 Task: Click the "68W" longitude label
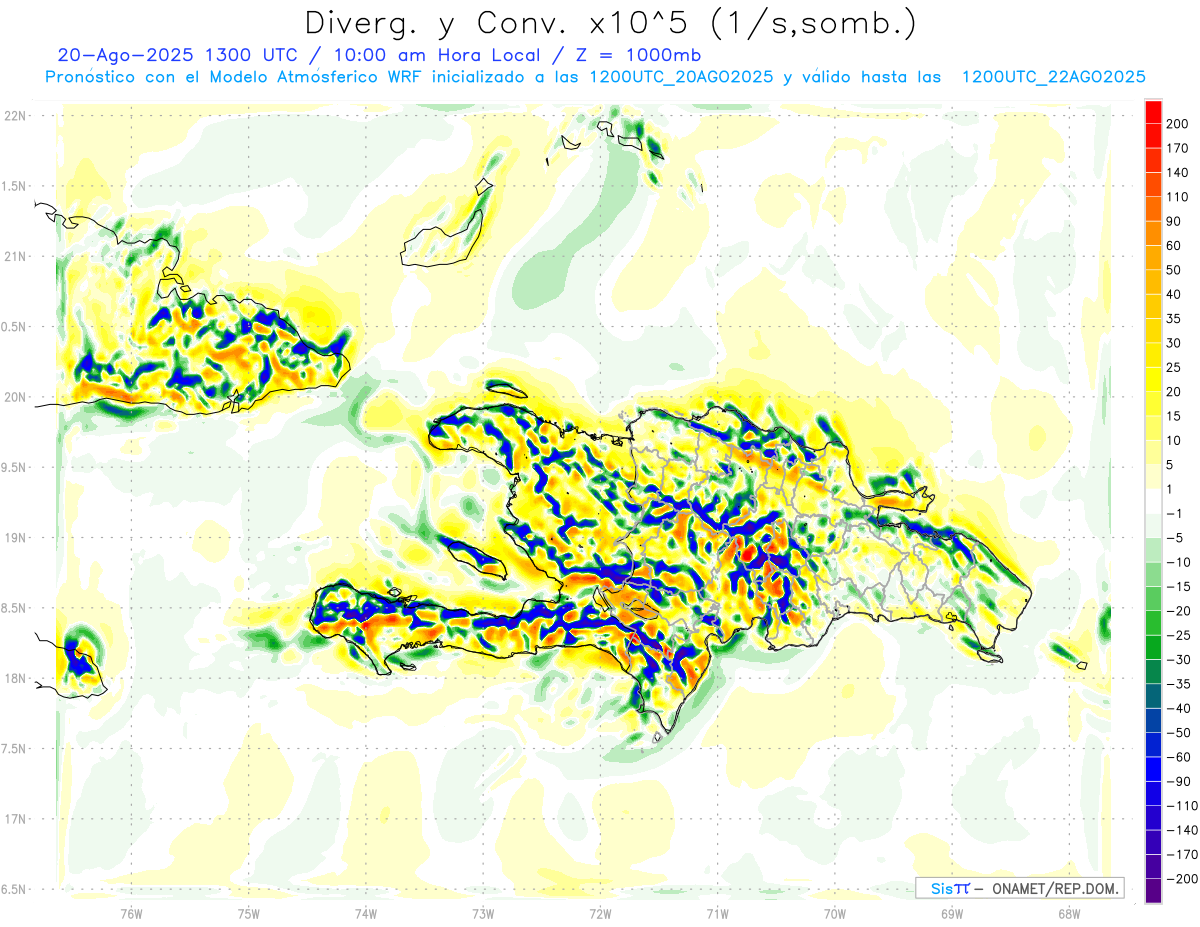[1069, 913]
